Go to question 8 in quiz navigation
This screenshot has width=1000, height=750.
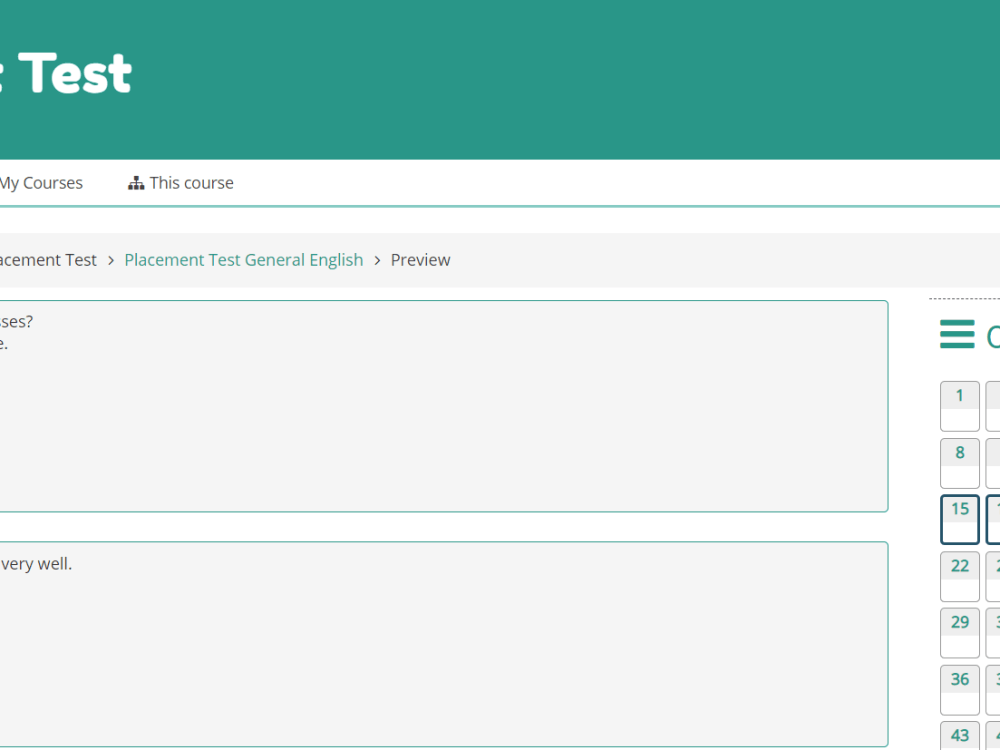(x=960, y=463)
